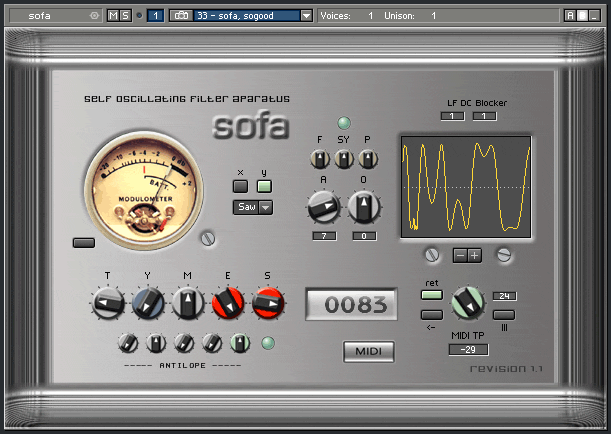Toggle the dark button above the arrow label
This screenshot has height=434, width=611.
pyautogui.click(x=432, y=314)
